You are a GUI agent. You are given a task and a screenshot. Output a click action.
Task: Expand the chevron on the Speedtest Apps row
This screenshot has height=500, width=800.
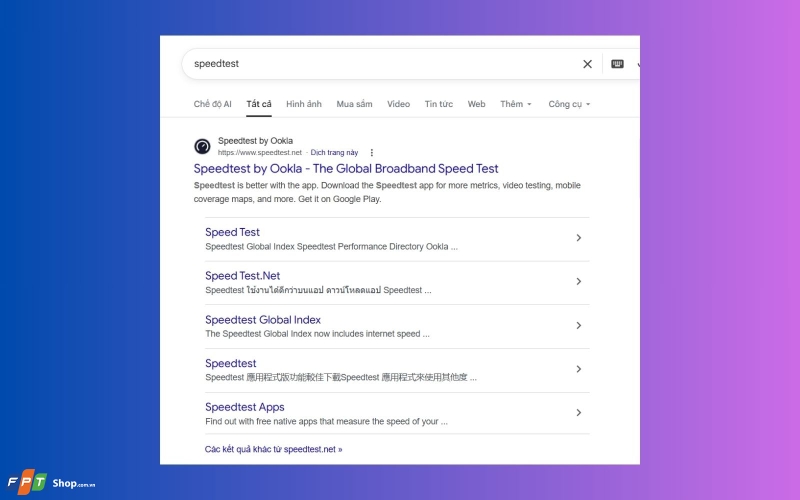click(579, 413)
